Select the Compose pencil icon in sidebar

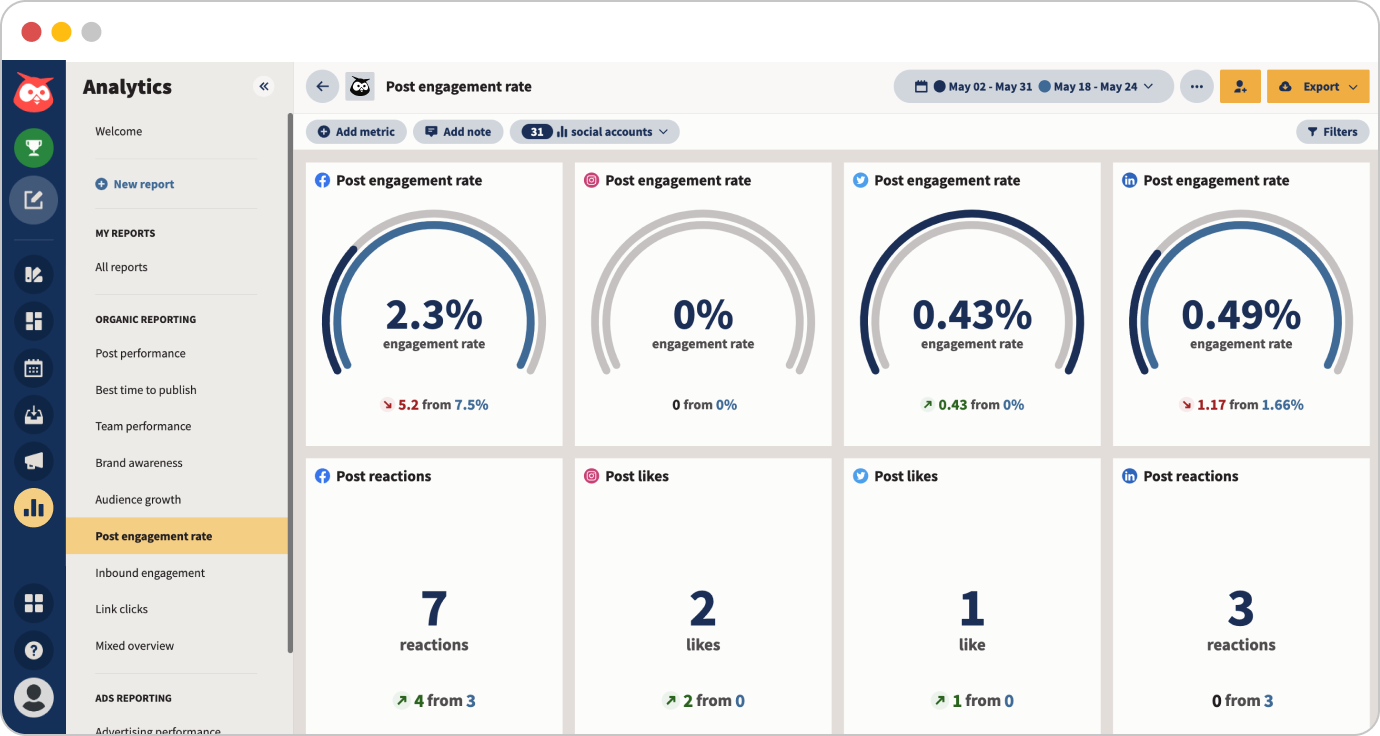pos(34,200)
